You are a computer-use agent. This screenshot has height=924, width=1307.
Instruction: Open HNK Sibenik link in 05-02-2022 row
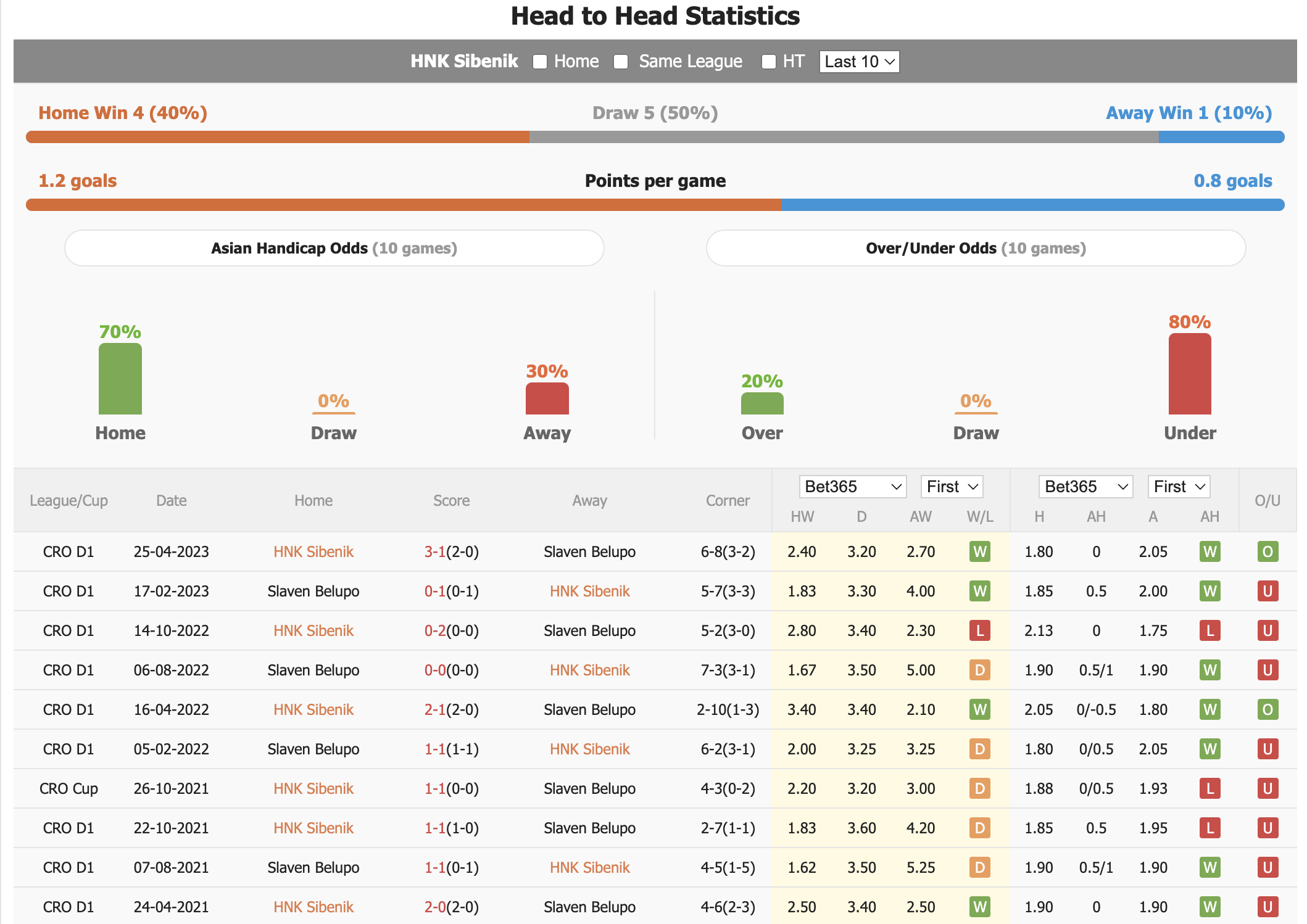[590, 749]
